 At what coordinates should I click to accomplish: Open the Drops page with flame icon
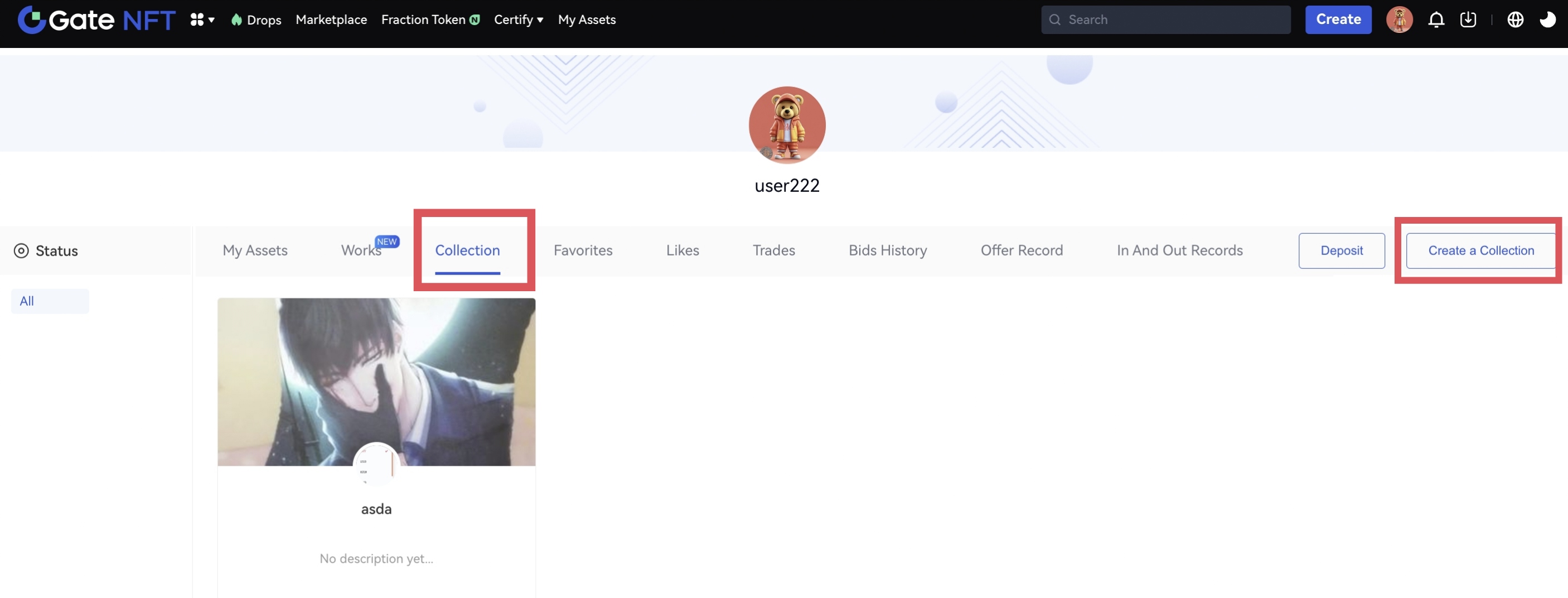(x=255, y=20)
